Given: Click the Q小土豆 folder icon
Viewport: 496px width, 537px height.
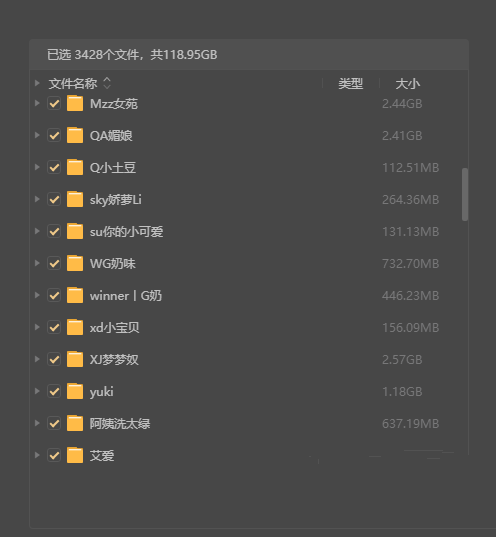Looking at the screenshot, I should point(75,167).
